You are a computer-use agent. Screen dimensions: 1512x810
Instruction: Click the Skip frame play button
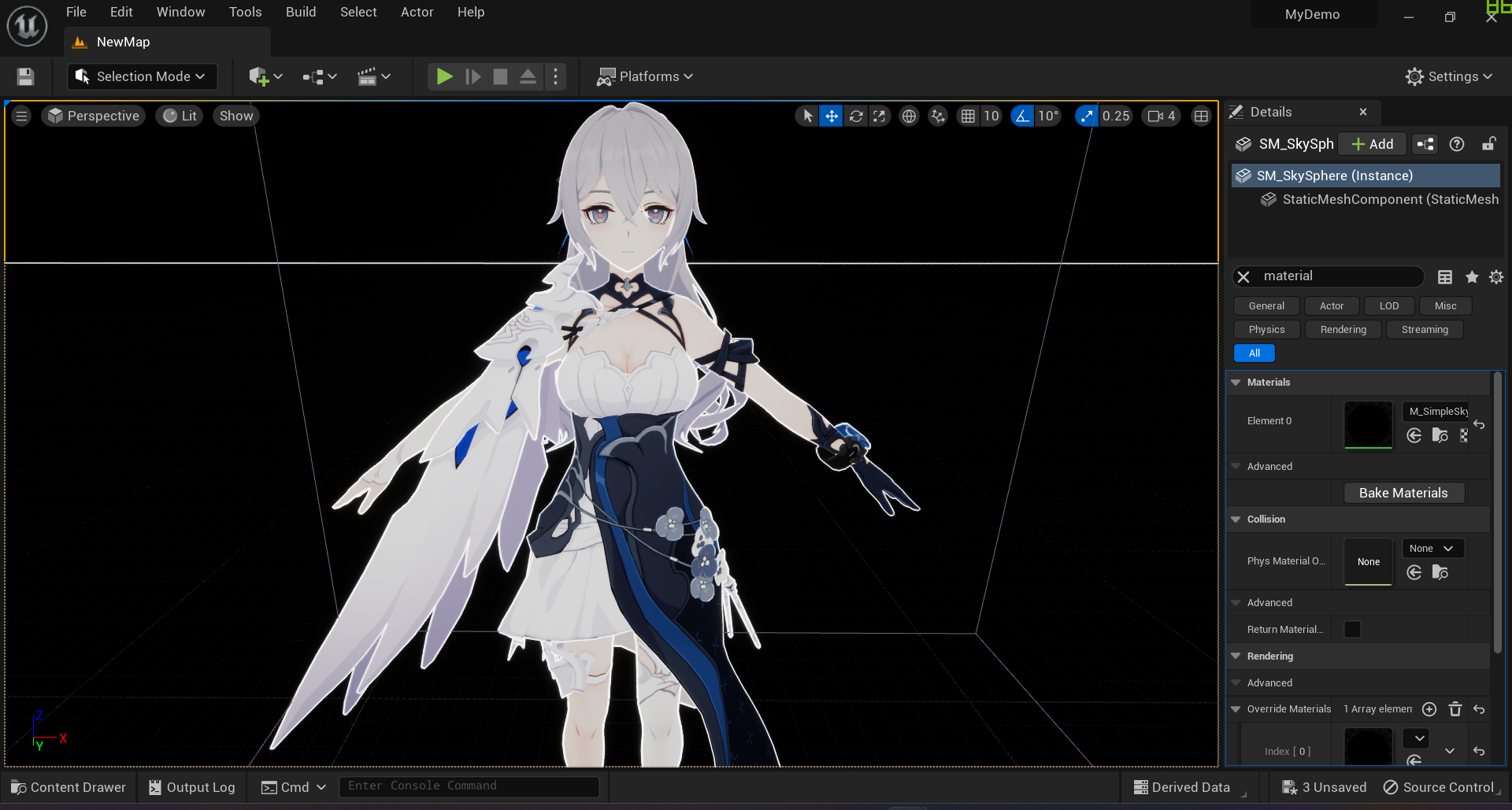pos(472,76)
